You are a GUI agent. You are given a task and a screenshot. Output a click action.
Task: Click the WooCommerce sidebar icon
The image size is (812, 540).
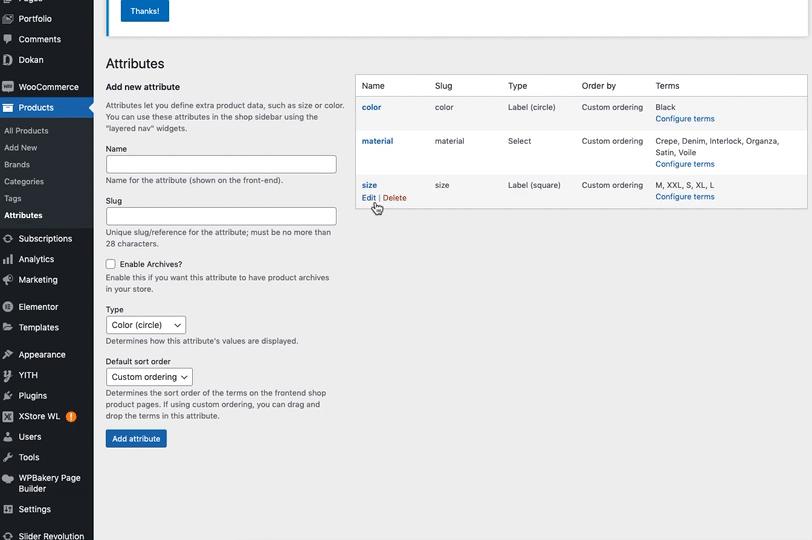tap(8, 87)
